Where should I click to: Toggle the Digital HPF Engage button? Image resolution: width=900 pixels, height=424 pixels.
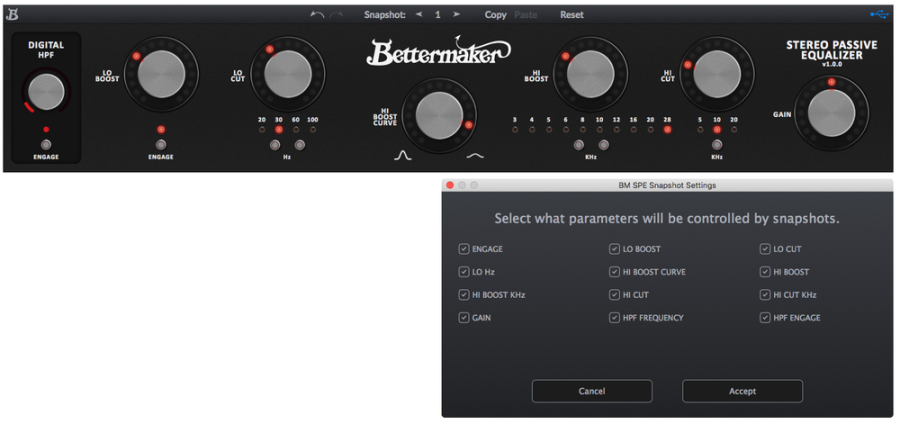(45, 144)
